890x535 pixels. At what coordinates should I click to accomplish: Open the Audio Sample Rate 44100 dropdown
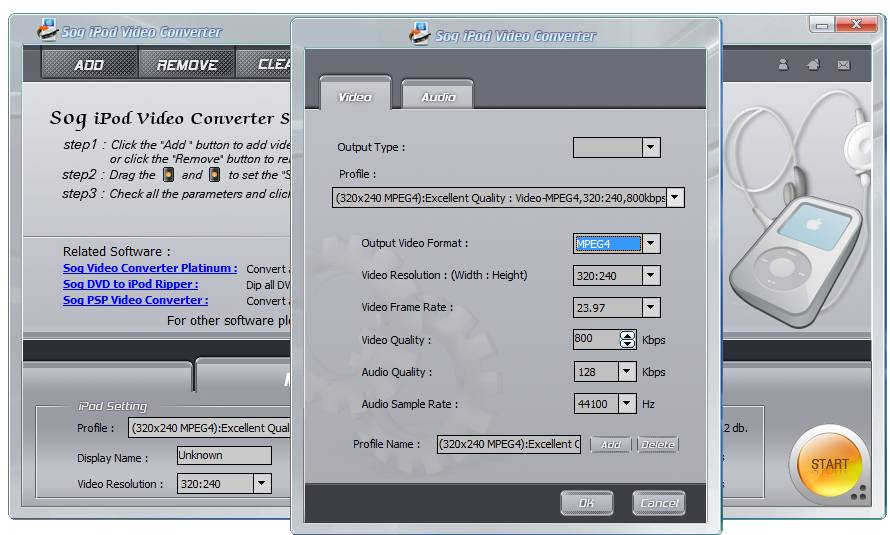tap(627, 403)
